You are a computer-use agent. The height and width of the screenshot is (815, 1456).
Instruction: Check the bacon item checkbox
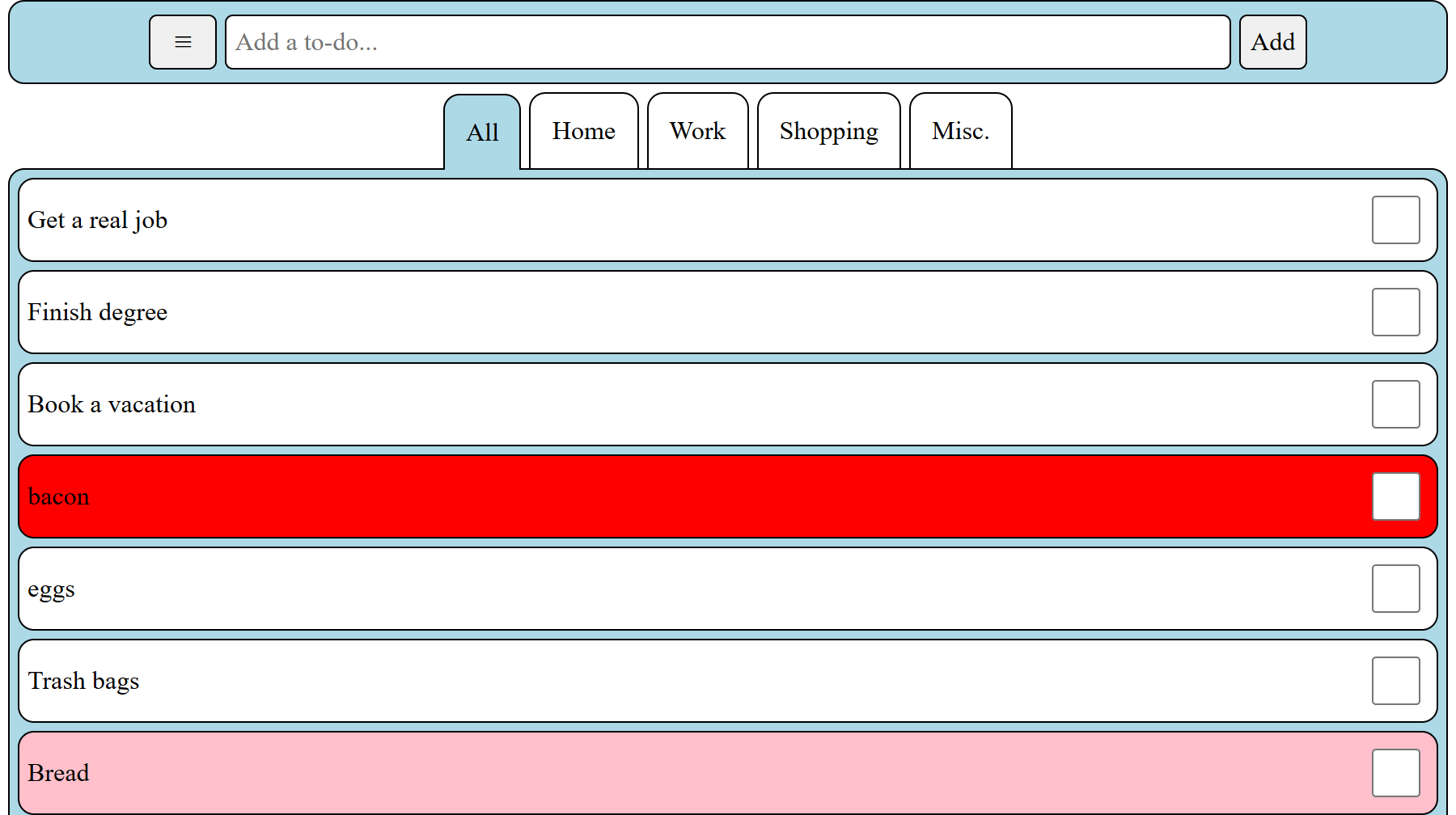1395,496
